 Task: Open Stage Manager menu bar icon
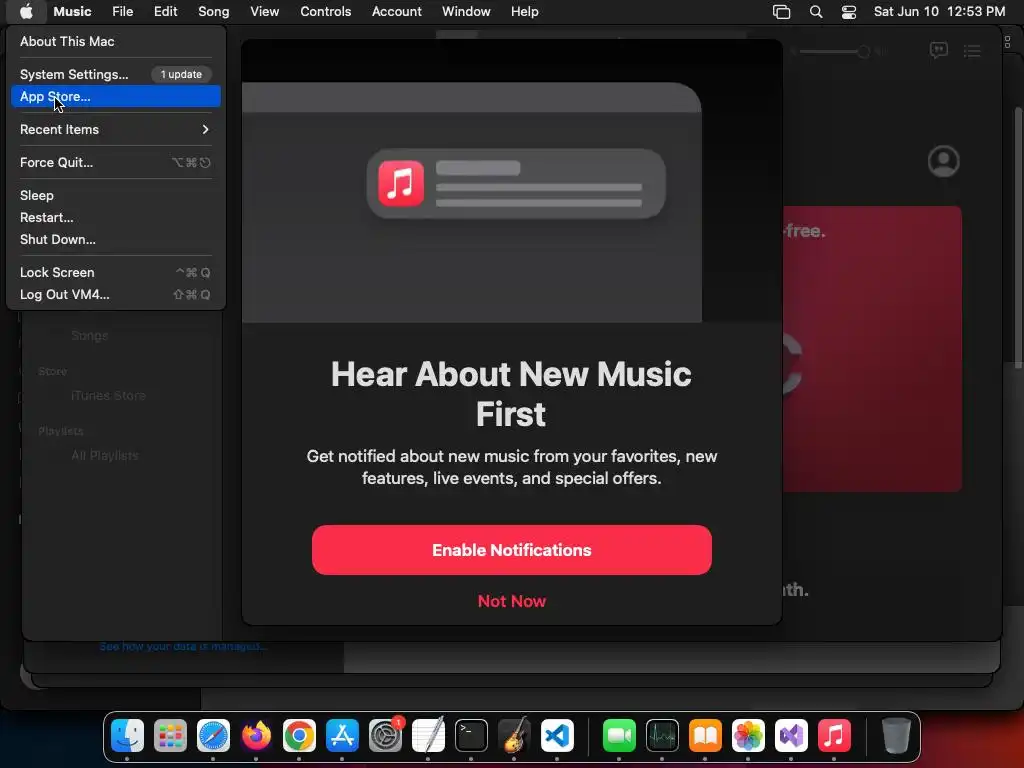[x=781, y=11]
